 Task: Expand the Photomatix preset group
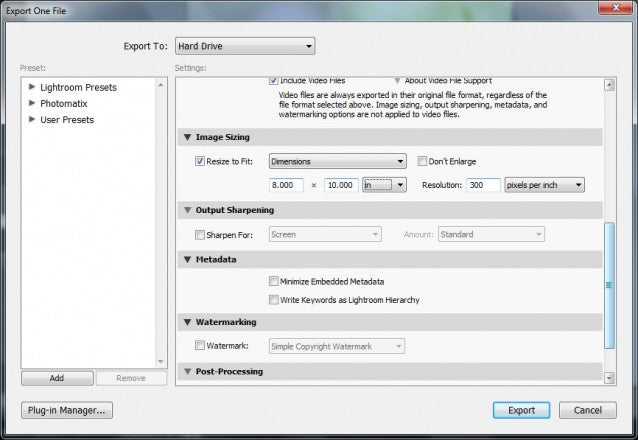tap(33, 104)
